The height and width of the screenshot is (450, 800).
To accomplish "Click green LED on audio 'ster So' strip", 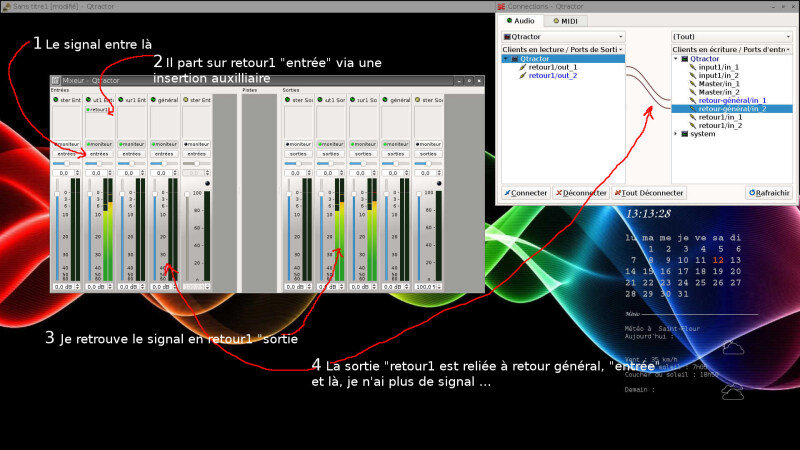I will point(287,100).
